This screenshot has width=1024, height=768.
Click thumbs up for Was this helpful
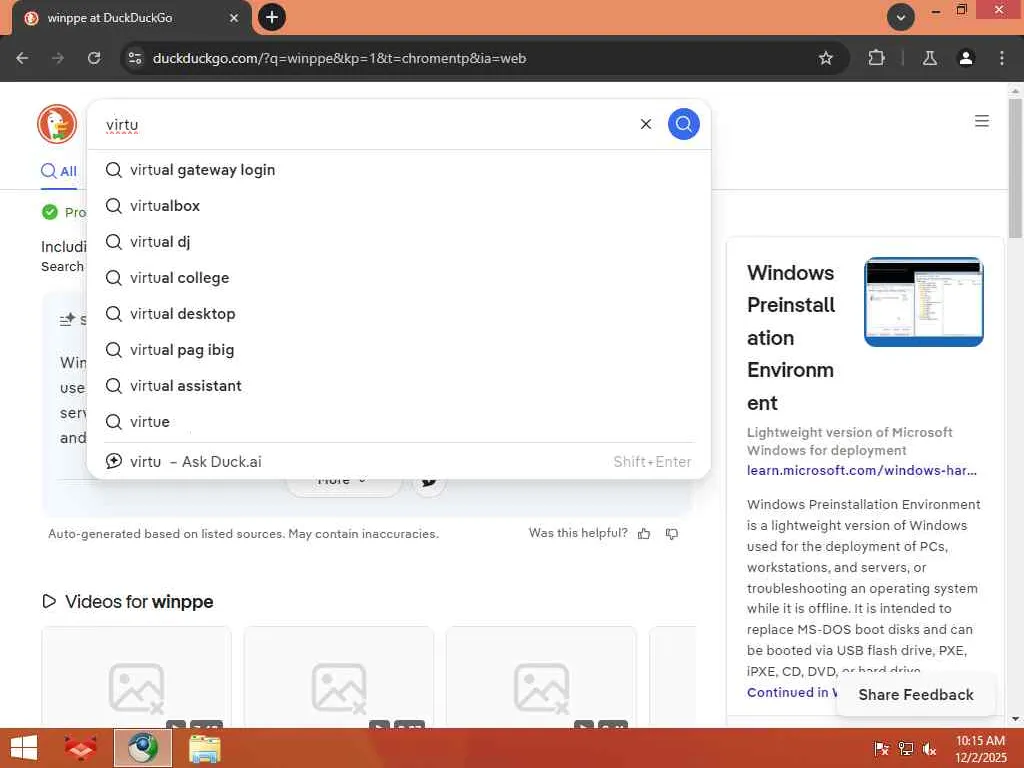click(x=644, y=534)
